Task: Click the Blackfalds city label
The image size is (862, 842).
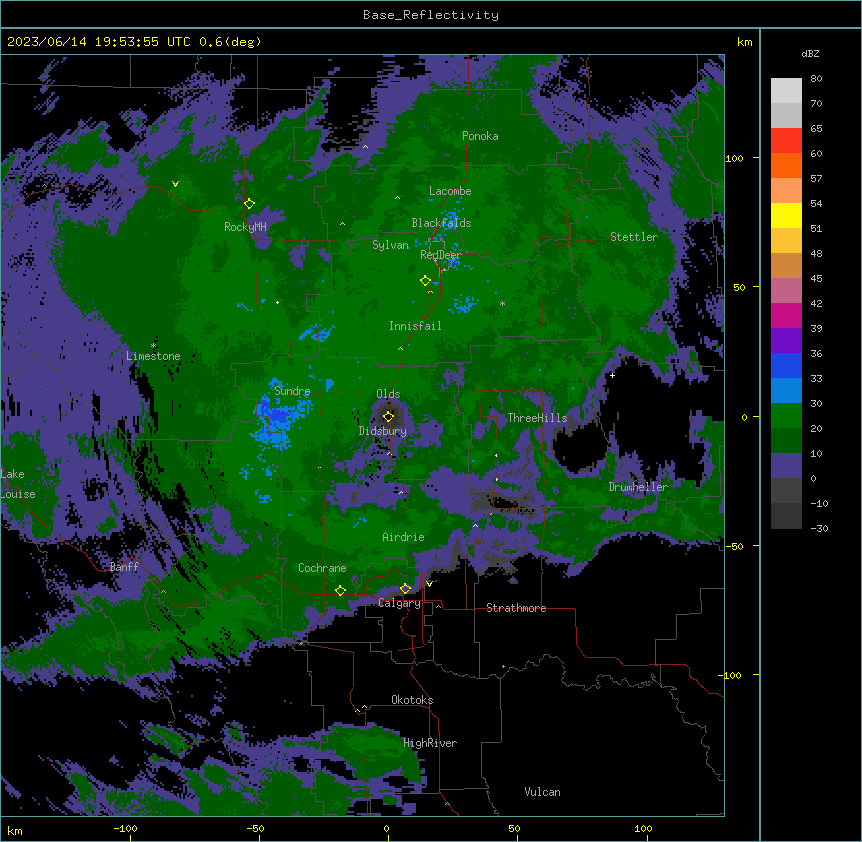Action: (x=441, y=223)
